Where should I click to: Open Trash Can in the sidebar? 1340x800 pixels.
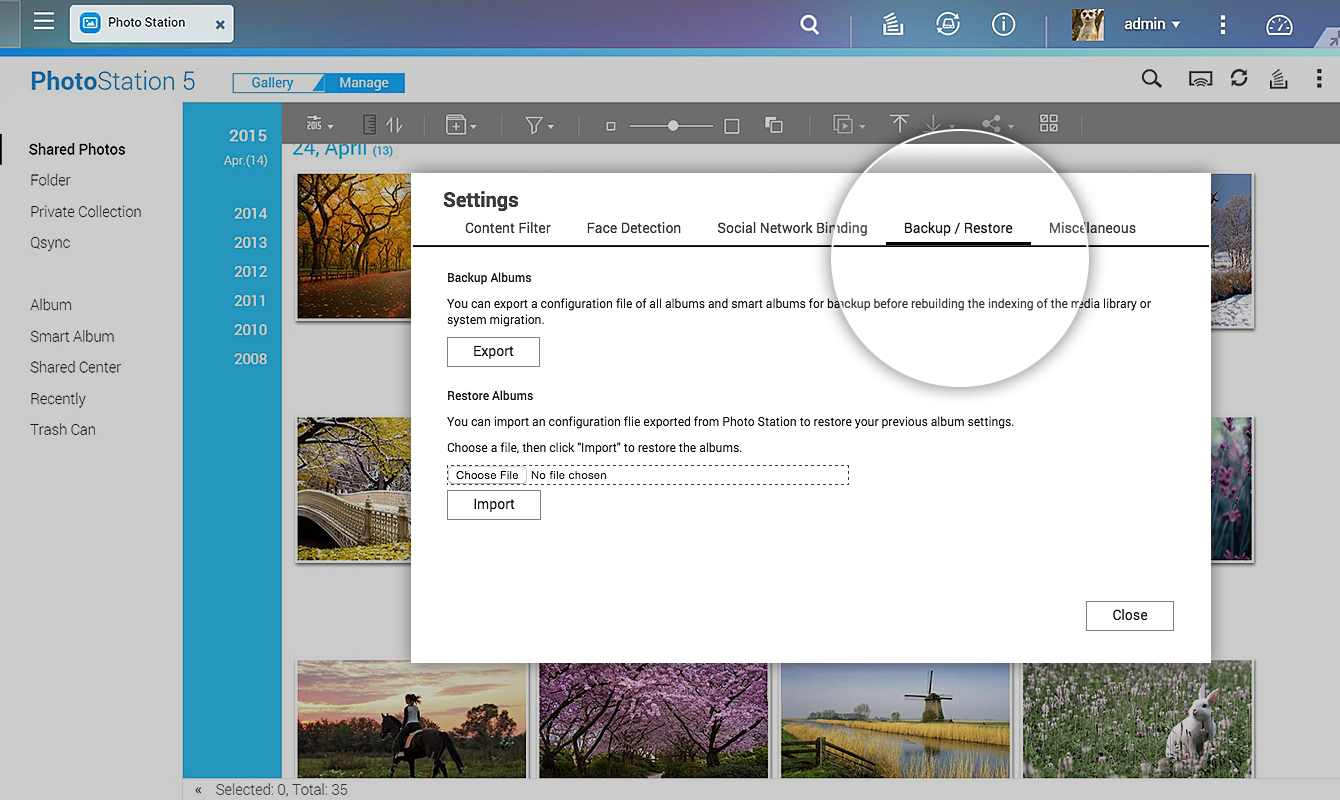pyautogui.click(x=63, y=429)
